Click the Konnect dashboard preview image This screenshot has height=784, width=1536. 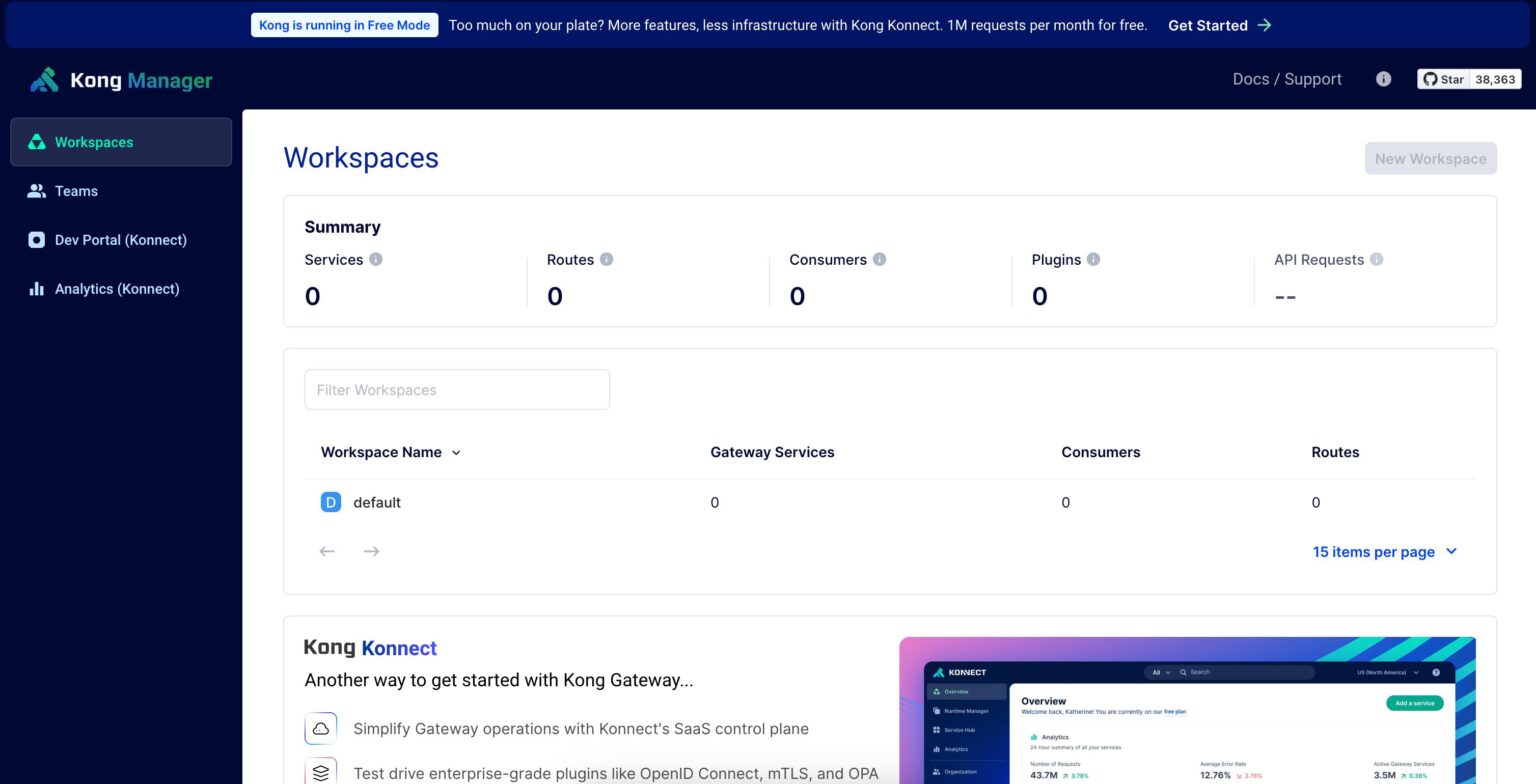pyautogui.click(x=1187, y=710)
